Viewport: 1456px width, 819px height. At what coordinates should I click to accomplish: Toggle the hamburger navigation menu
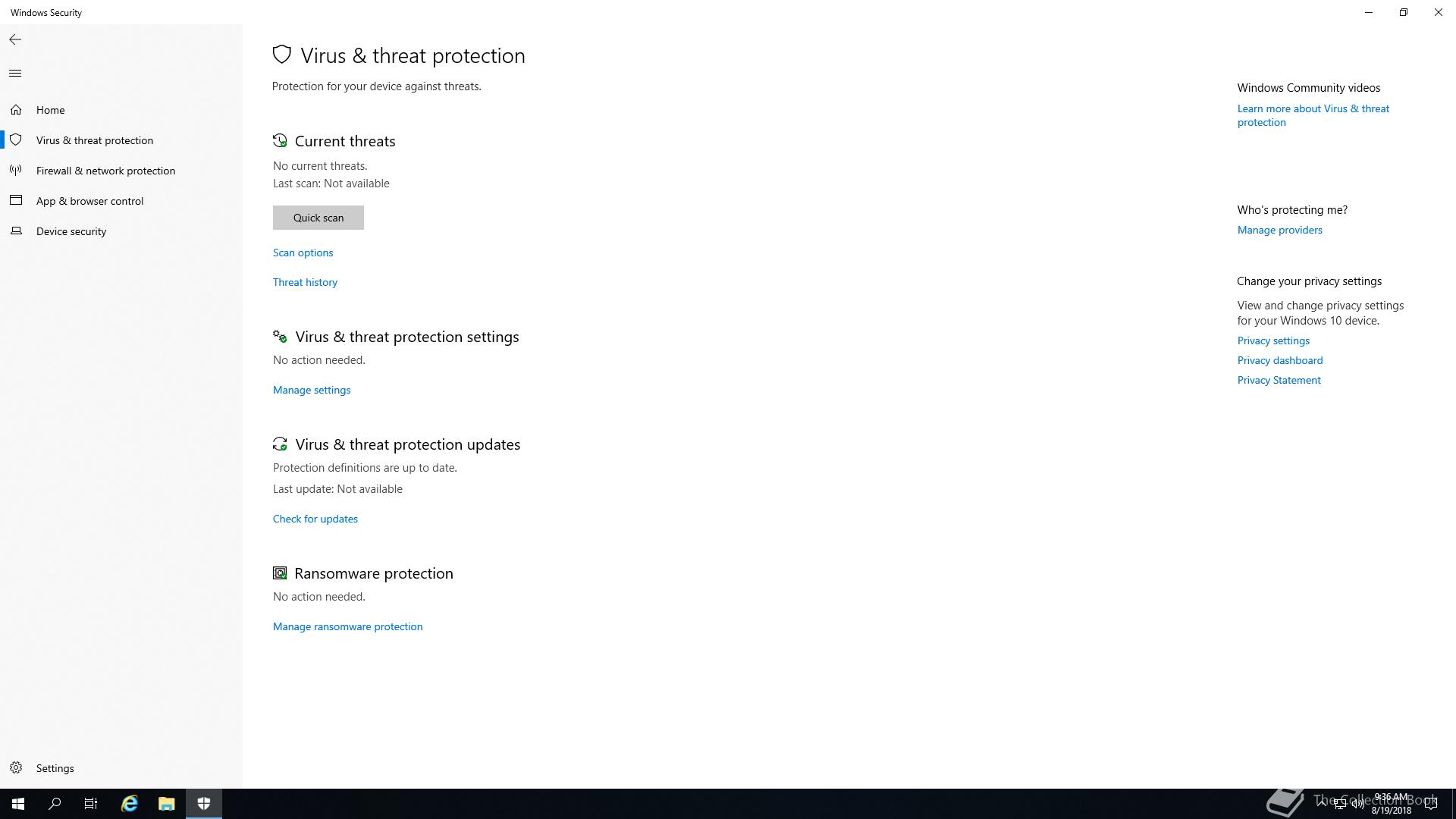(15, 74)
